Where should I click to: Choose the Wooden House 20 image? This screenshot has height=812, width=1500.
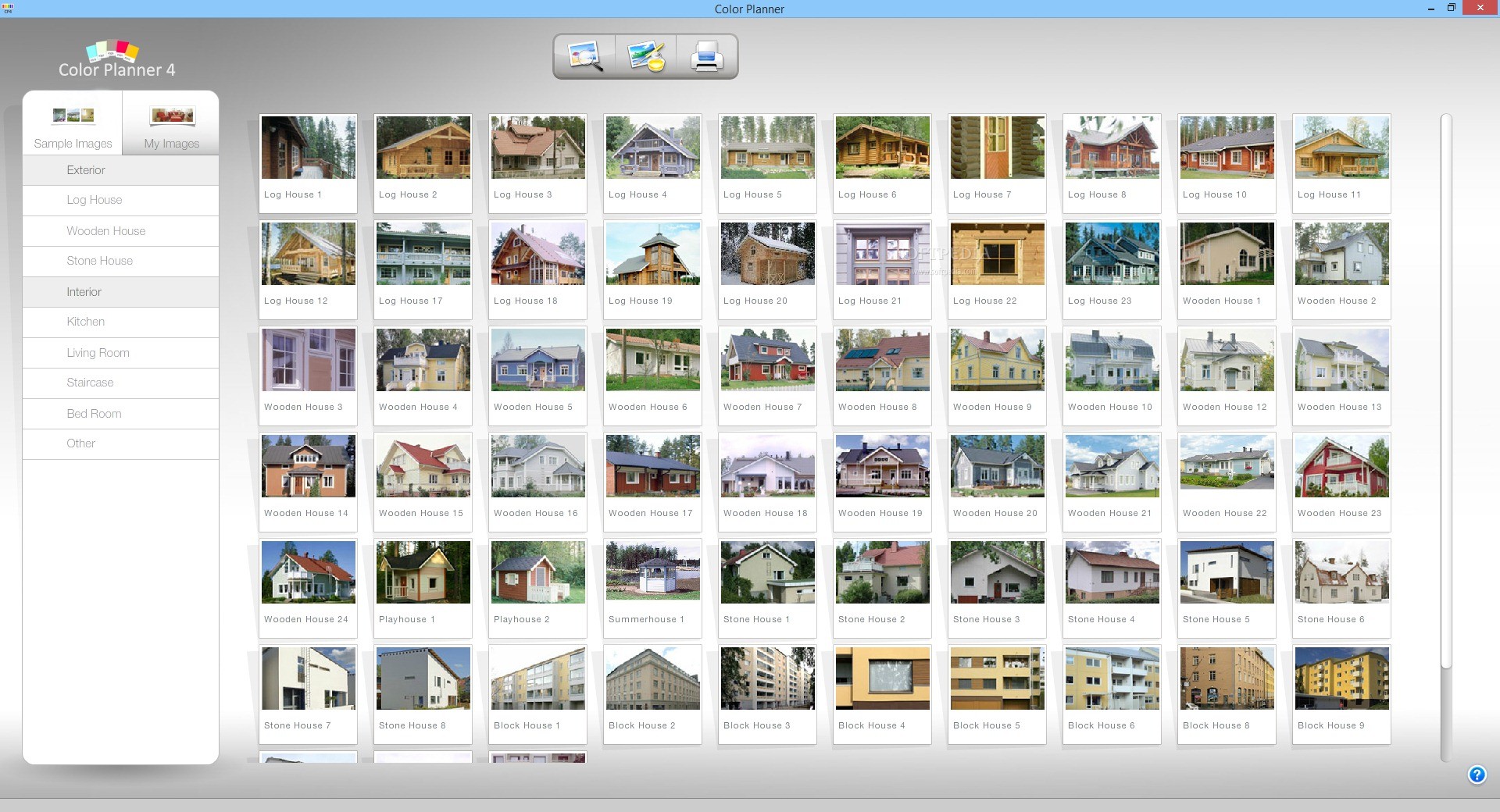(x=998, y=482)
